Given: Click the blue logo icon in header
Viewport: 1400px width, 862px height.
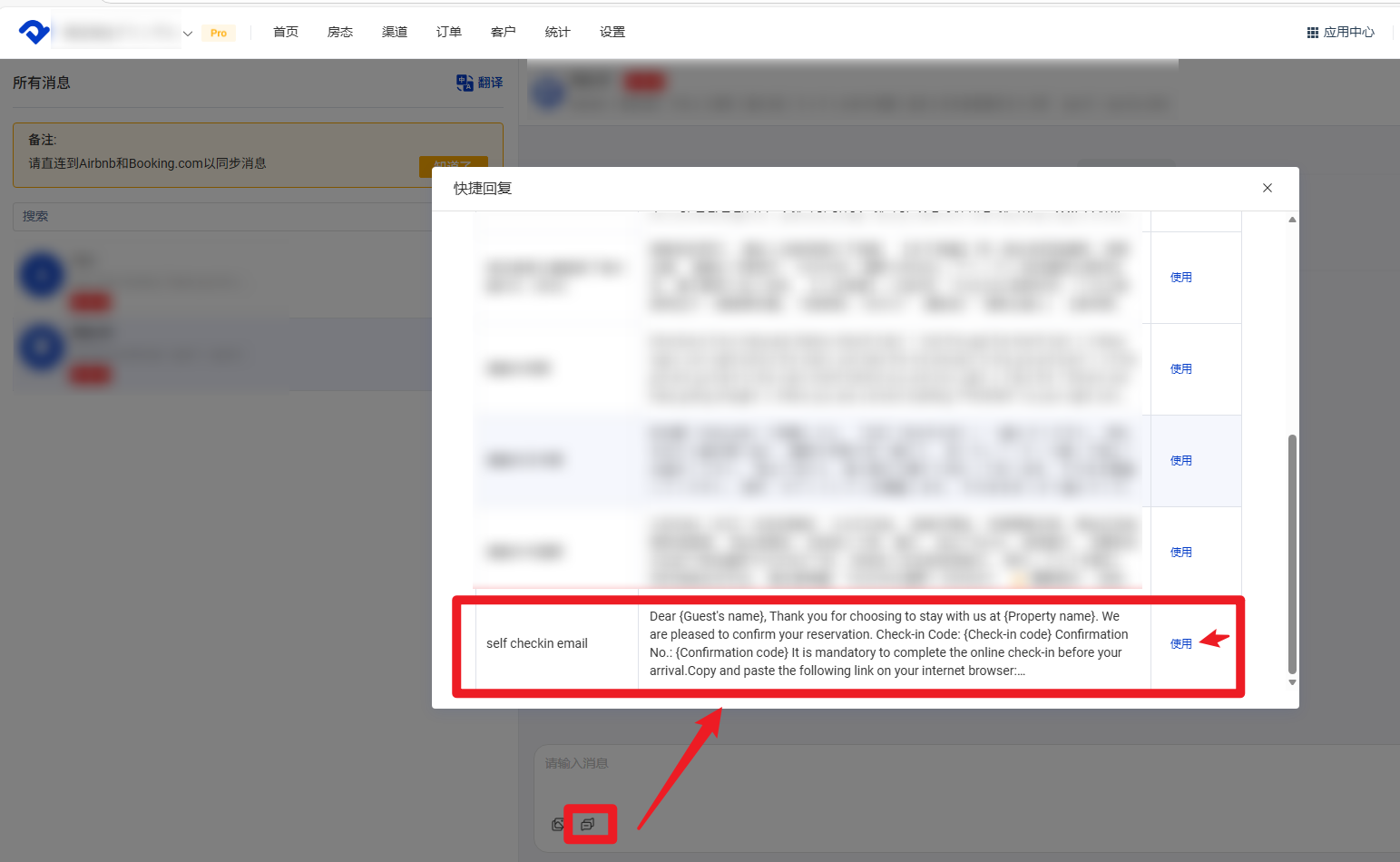Looking at the screenshot, I should [x=34, y=32].
